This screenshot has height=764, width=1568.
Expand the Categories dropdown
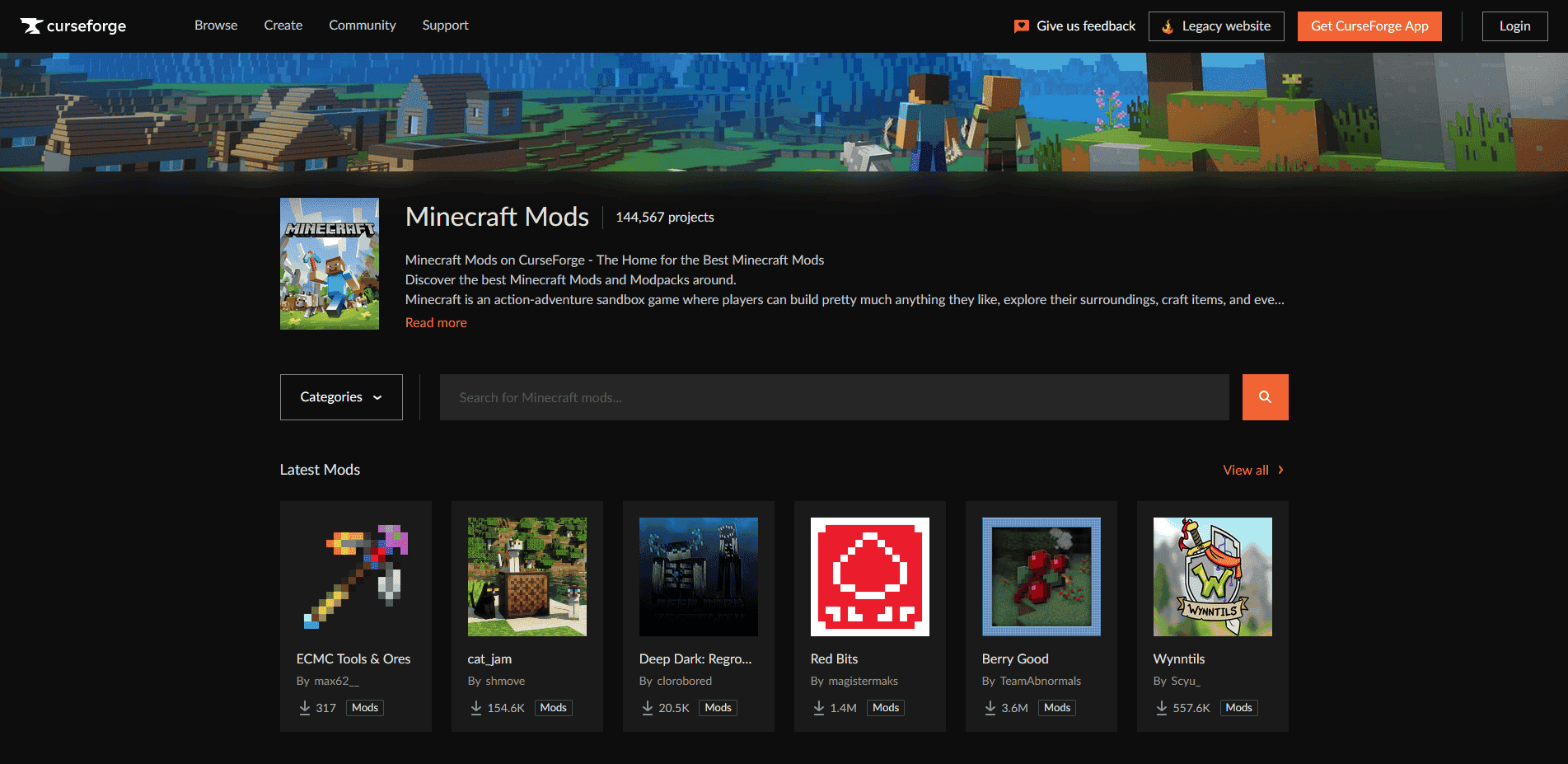tap(341, 397)
